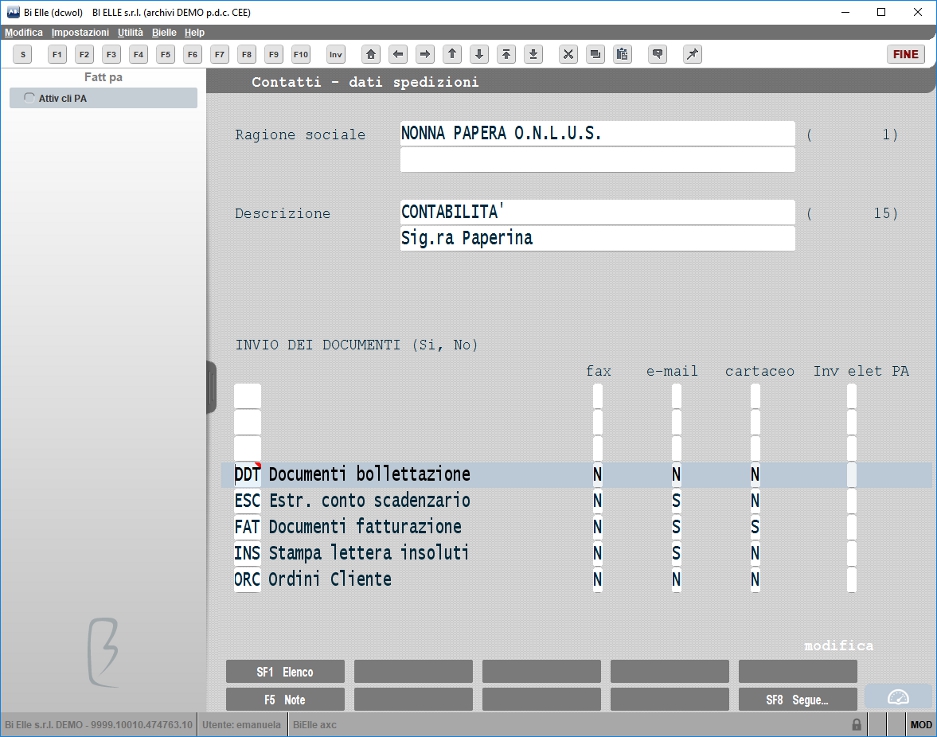Collapse the left sidebar using the handle

tap(211, 387)
